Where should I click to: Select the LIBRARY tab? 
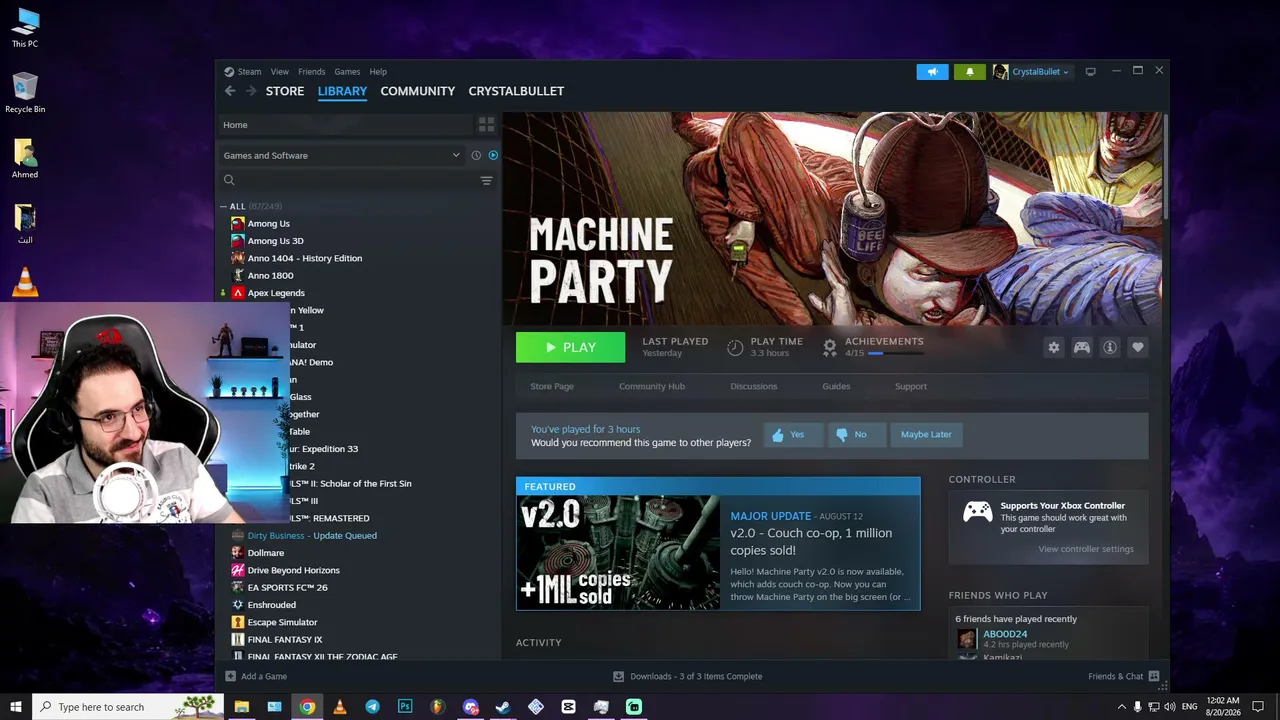342,91
